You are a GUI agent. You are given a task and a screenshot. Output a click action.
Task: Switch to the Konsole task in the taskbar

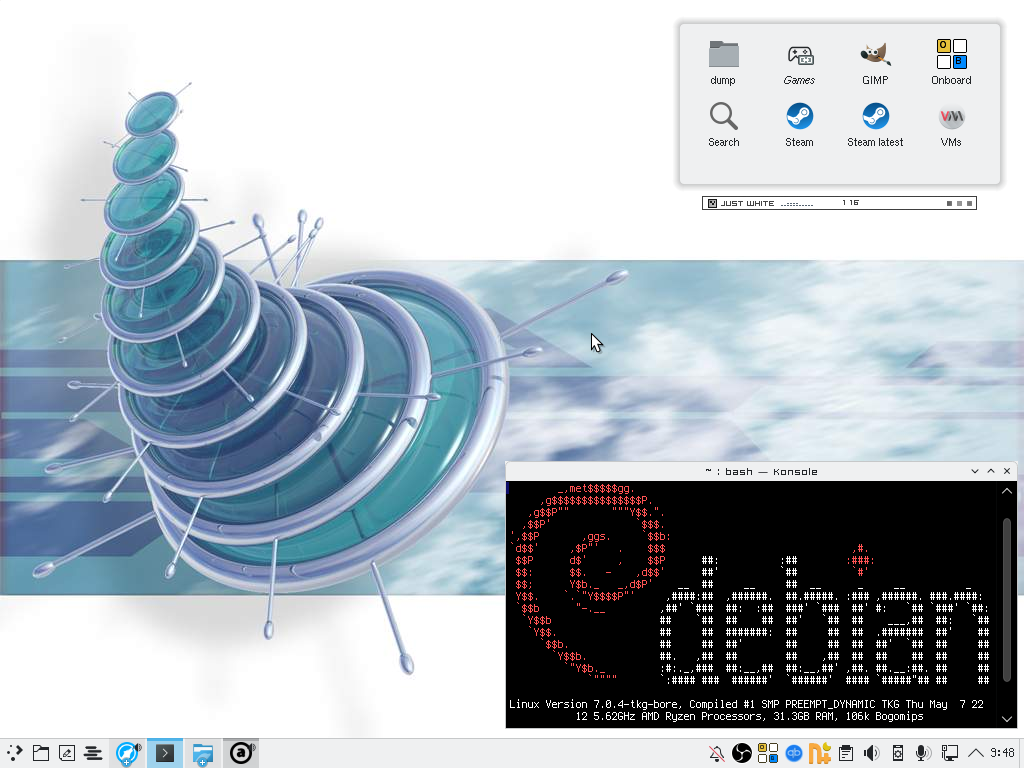point(165,753)
